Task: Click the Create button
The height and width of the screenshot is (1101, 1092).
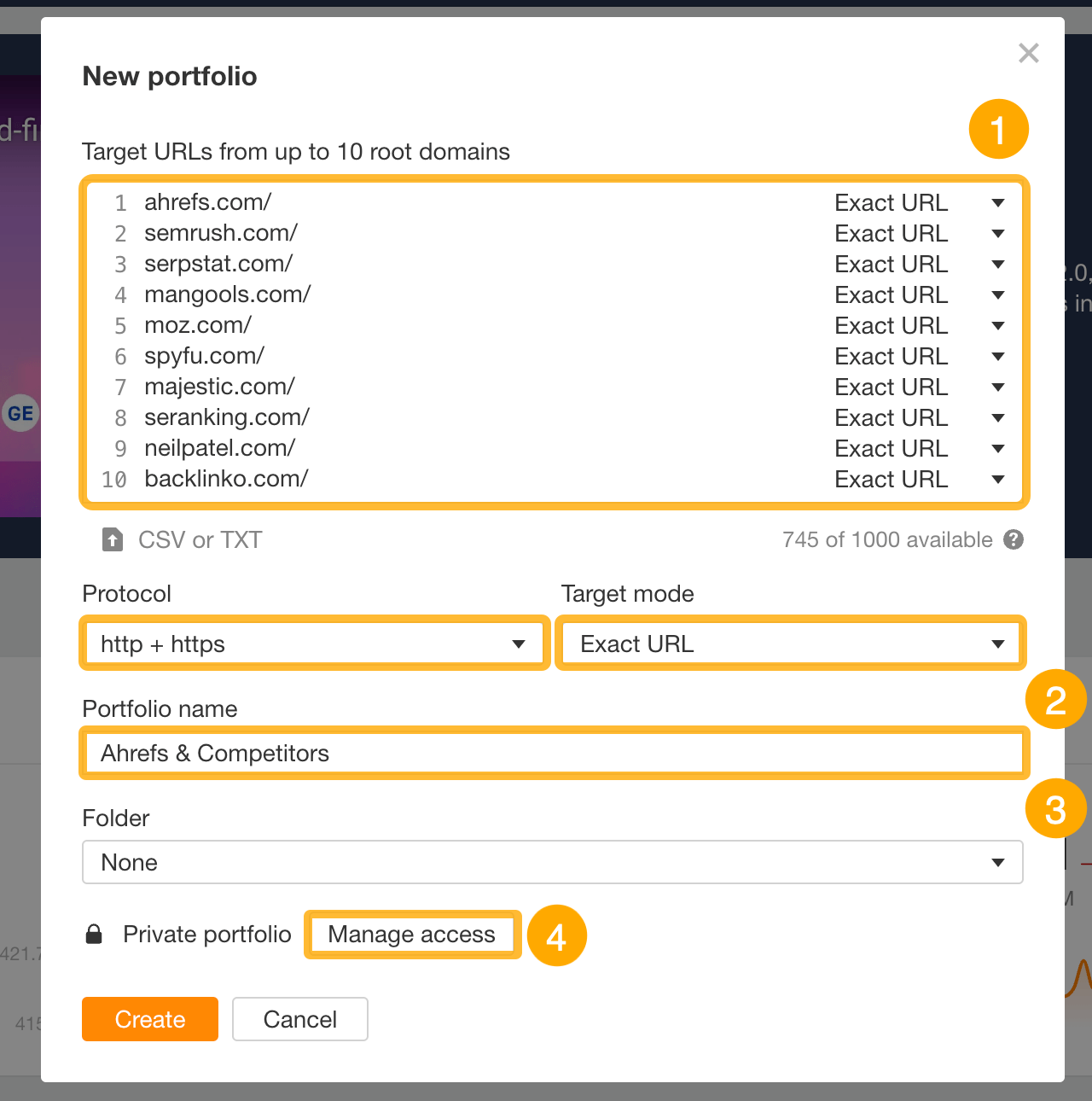Action: (x=150, y=1019)
